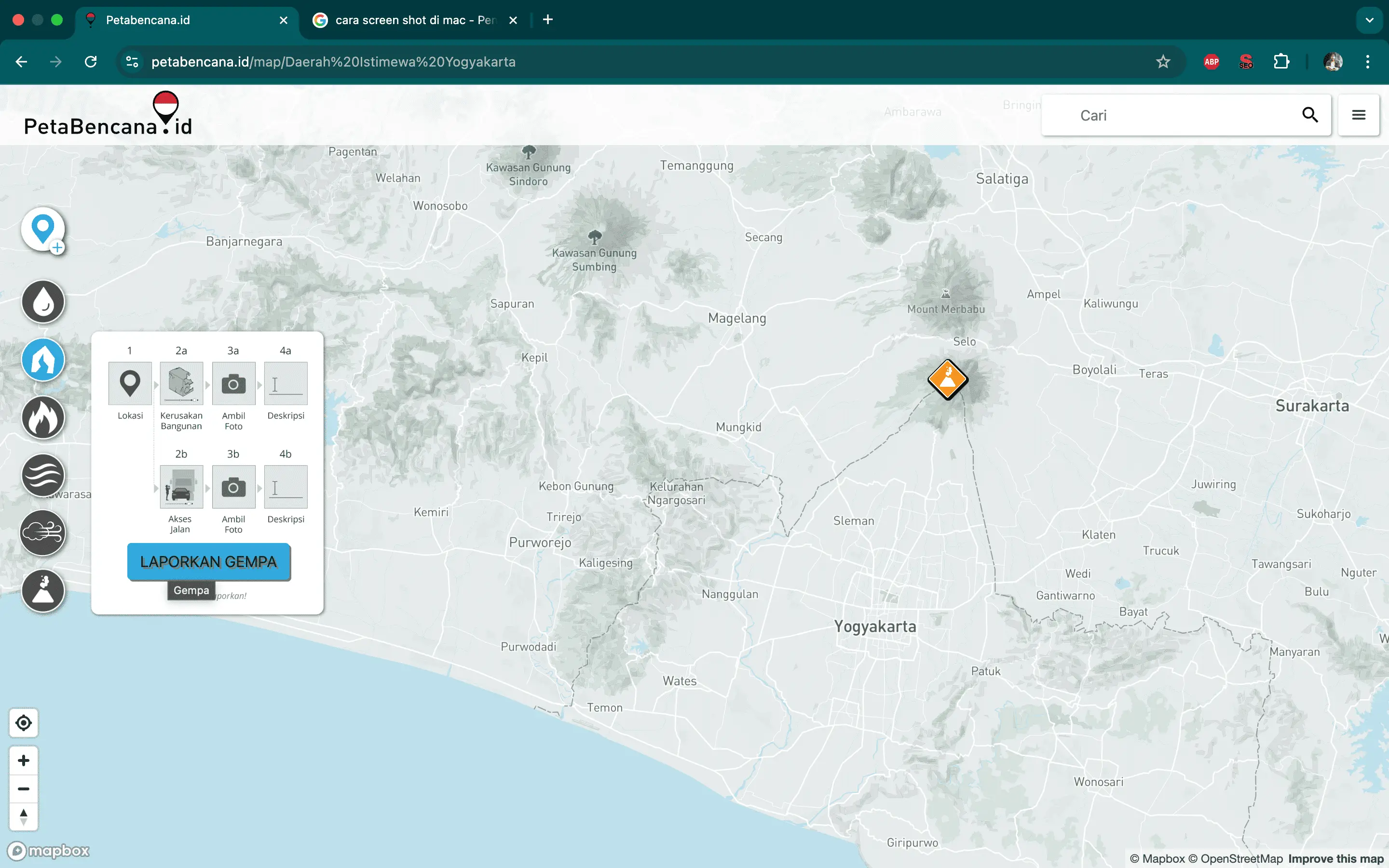Click the Mapbox logo
The width and height of the screenshot is (1389, 868).
(48, 850)
